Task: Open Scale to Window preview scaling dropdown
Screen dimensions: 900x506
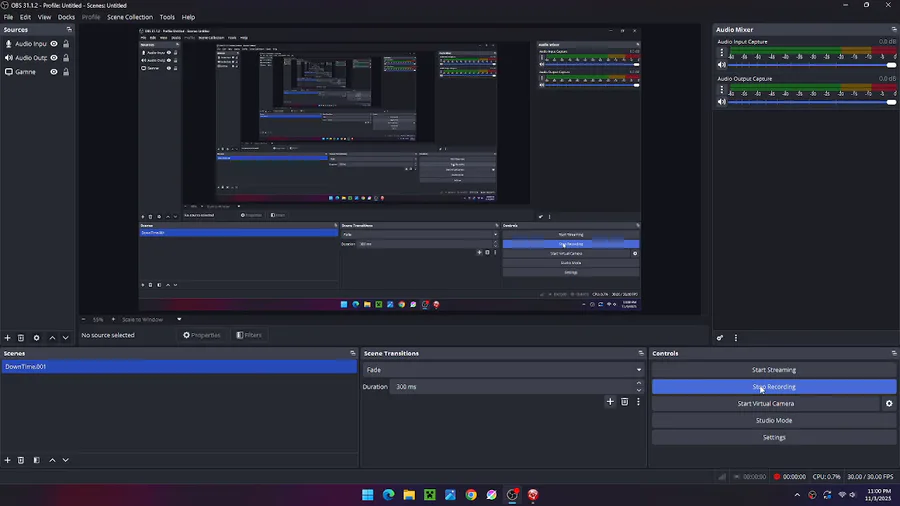Action: click(x=152, y=320)
